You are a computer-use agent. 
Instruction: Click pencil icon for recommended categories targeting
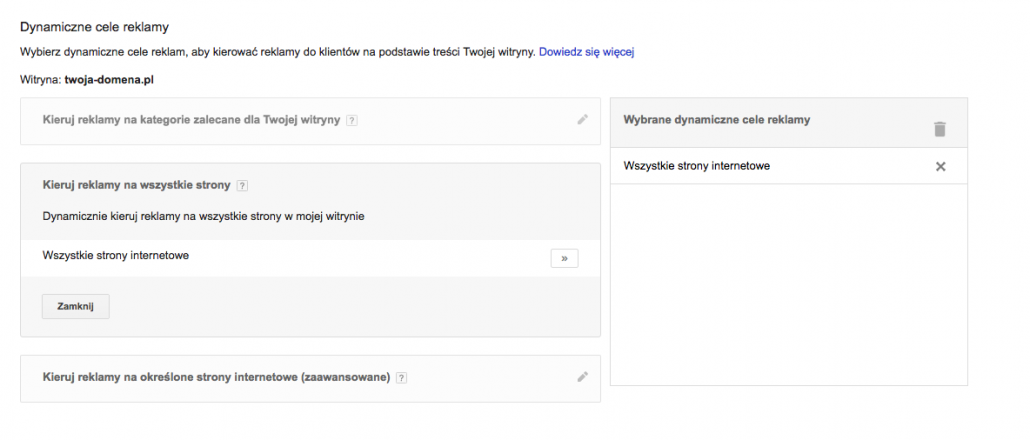583,120
